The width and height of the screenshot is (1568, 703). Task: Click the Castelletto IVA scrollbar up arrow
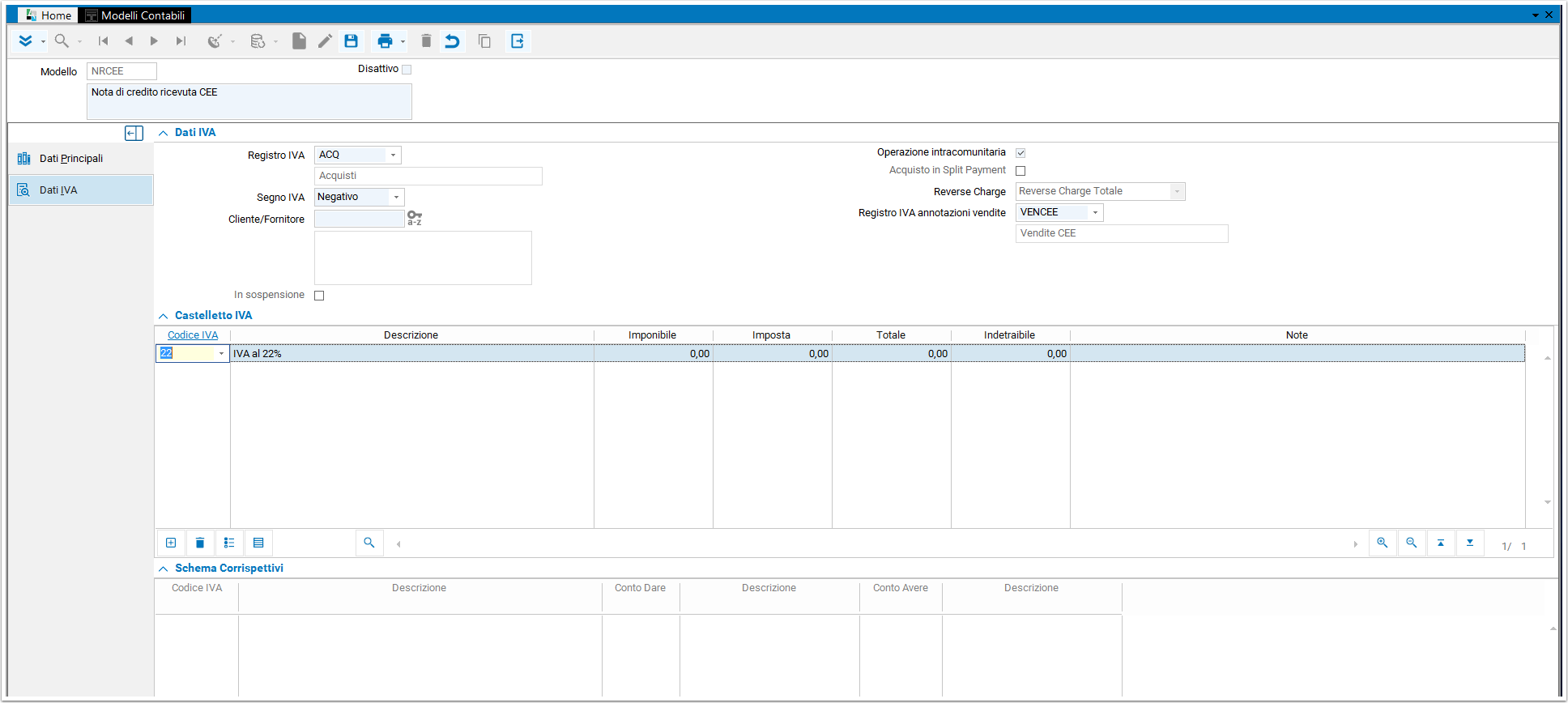(1548, 358)
